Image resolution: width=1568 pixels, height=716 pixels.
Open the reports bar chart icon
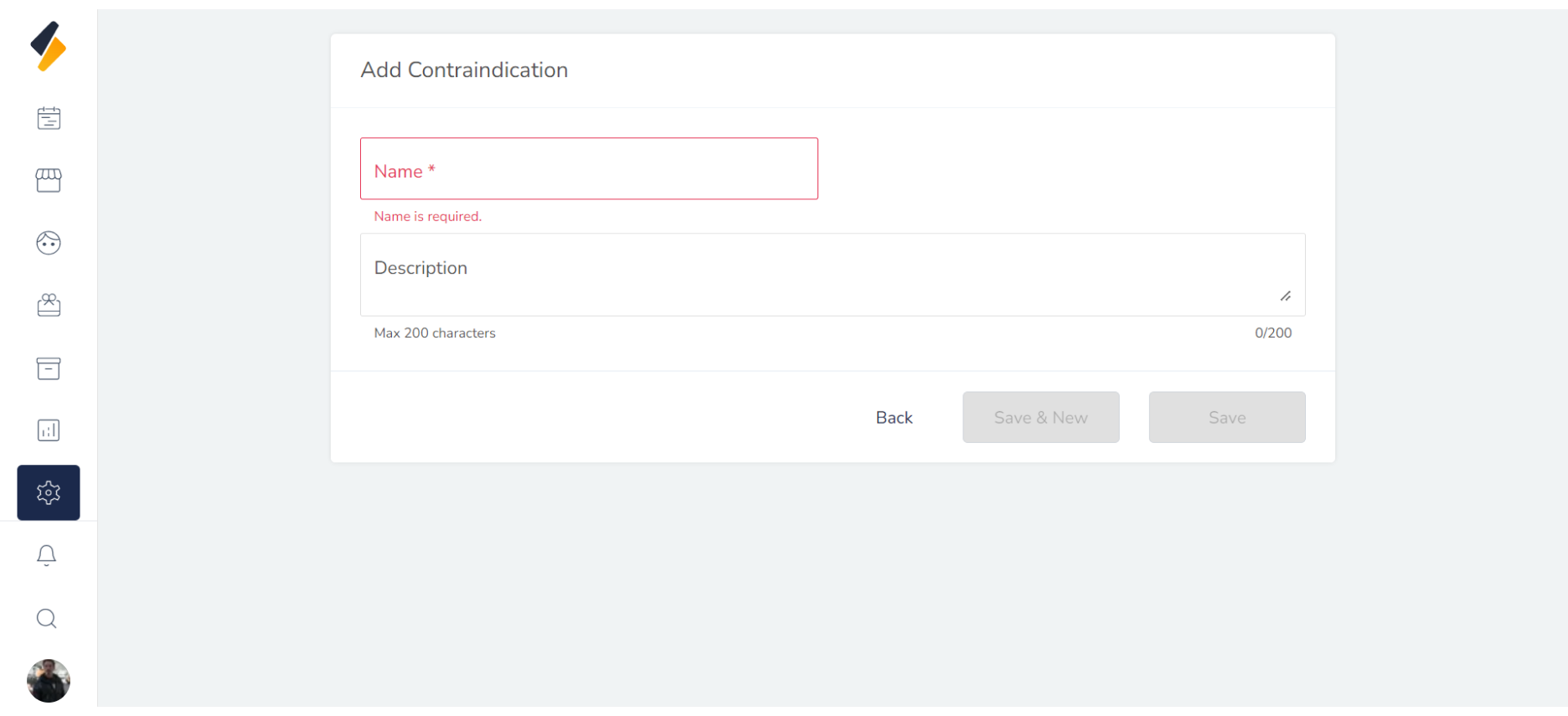pos(49,430)
